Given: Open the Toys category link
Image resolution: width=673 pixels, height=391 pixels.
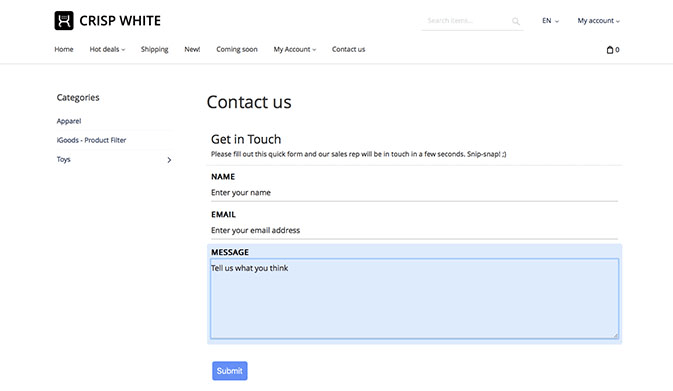Looking at the screenshot, I should [x=64, y=159].
